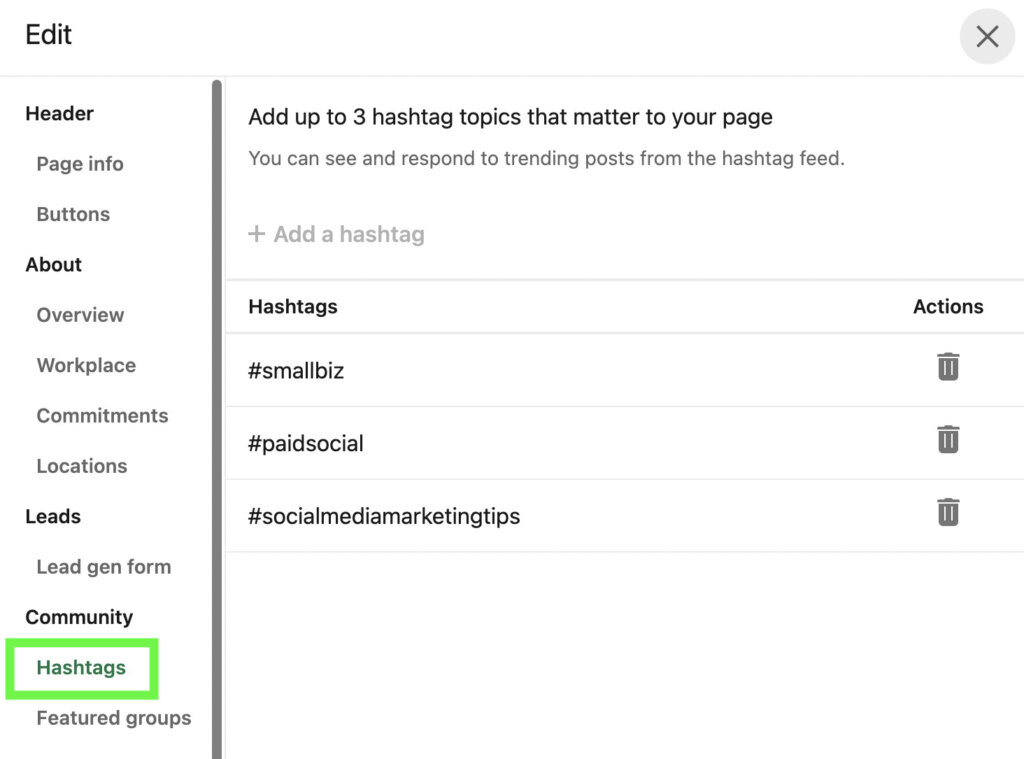Click the #smallbiz hashtag row text
The width and height of the screenshot is (1024, 759).
pyautogui.click(x=296, y=371)
